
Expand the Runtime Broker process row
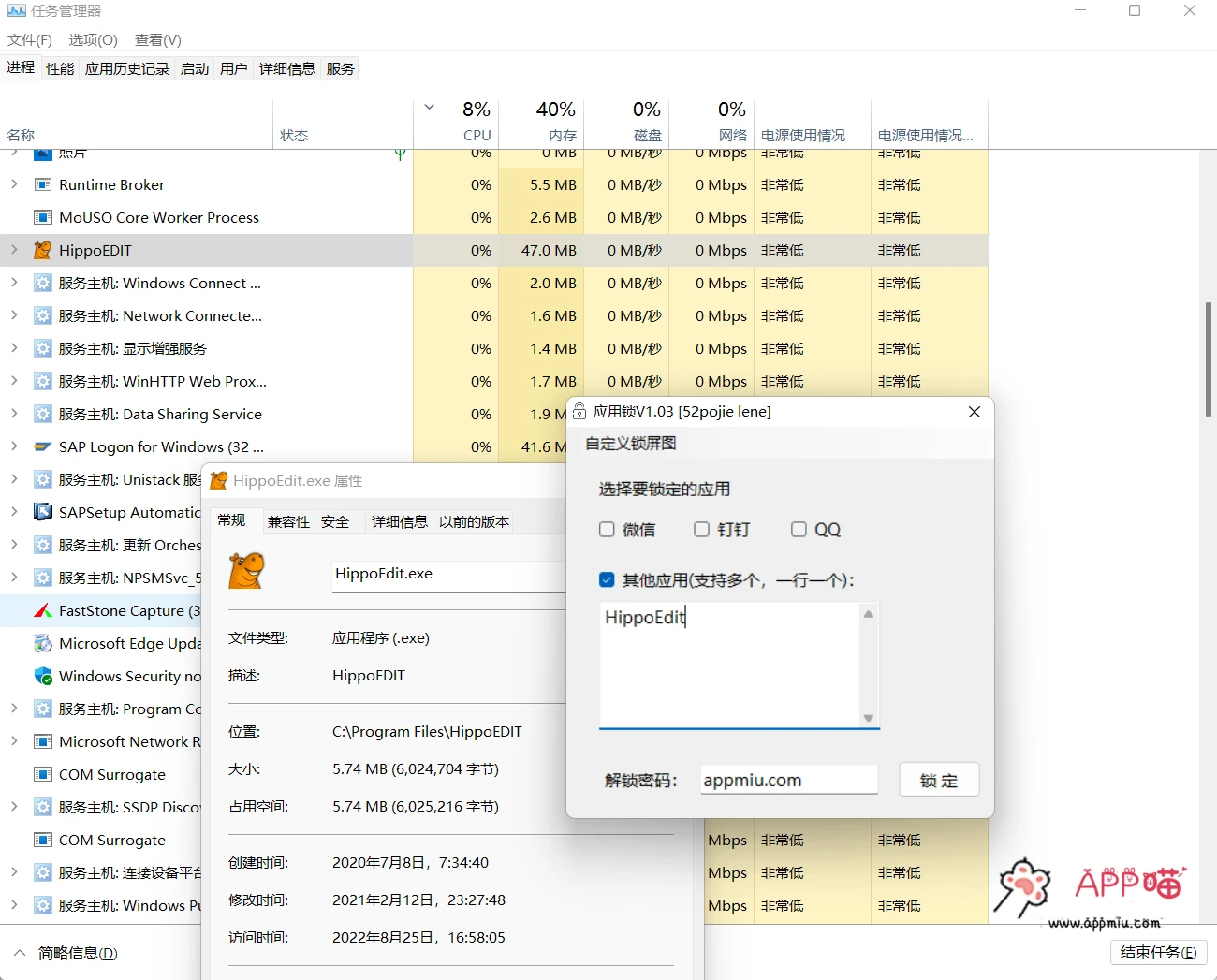tap(14, 184)
